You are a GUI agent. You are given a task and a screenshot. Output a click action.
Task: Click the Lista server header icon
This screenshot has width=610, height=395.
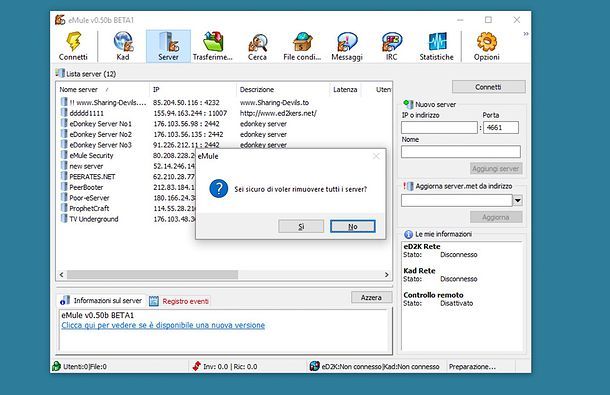(x=60, y=73)
